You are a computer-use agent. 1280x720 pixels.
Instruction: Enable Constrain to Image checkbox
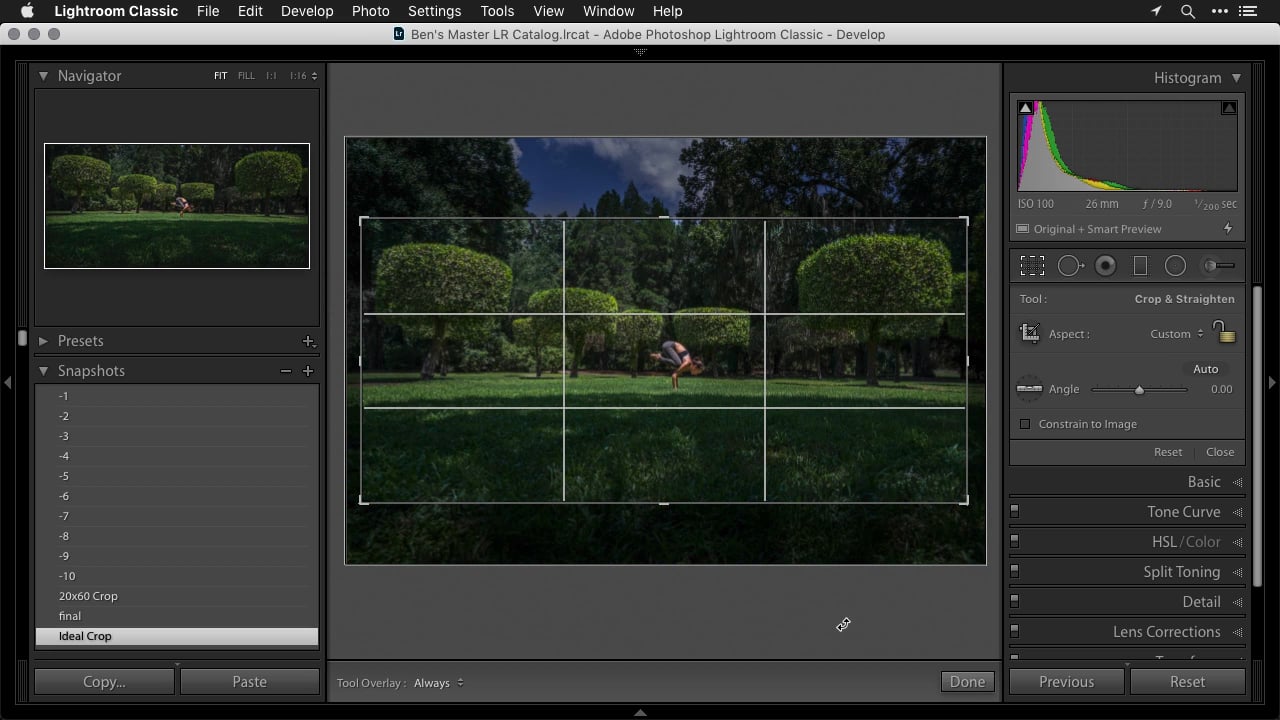1025,424
